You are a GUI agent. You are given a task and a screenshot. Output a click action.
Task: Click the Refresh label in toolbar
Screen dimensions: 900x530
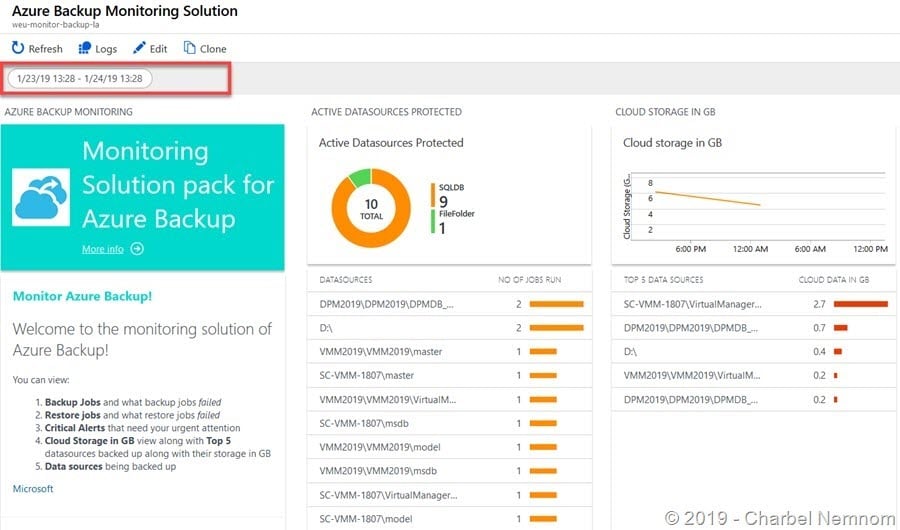coord(45,49)
